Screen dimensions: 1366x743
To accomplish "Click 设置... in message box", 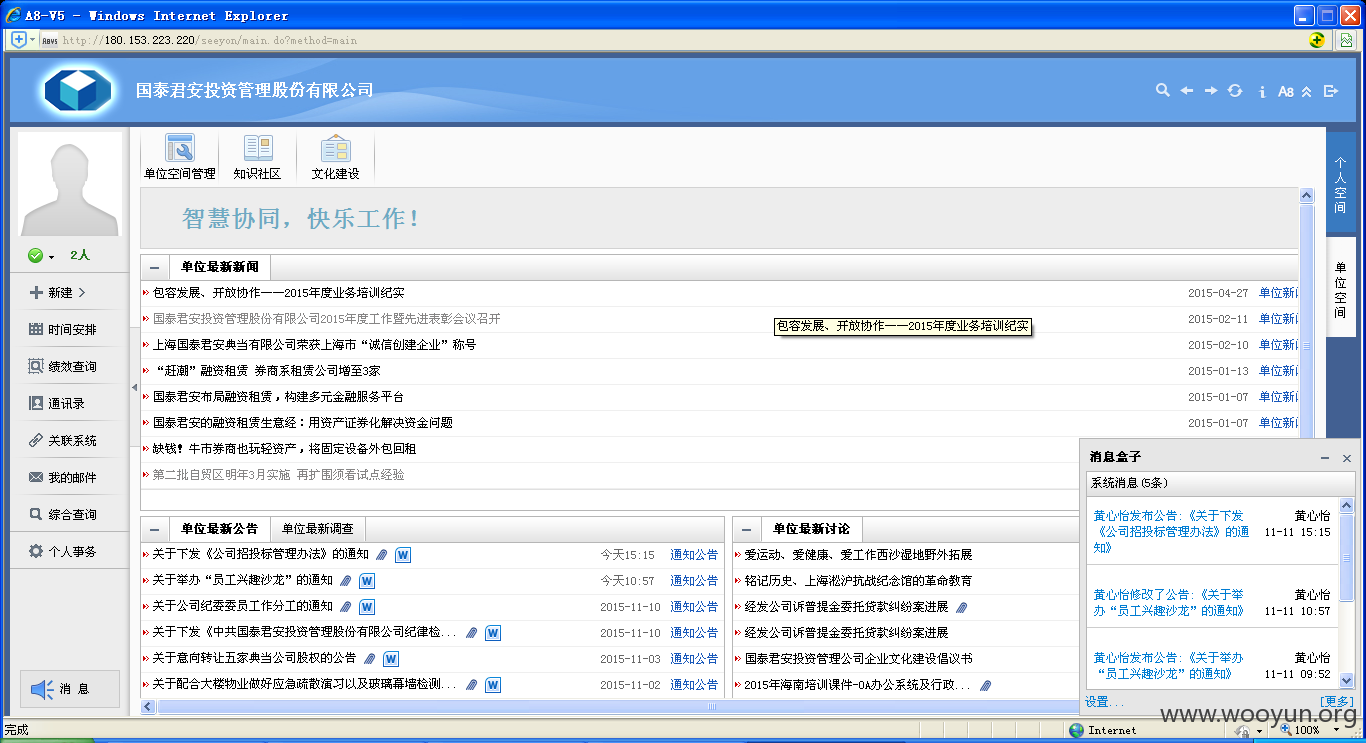I will pyautogui.click(x=1104, y=702).
